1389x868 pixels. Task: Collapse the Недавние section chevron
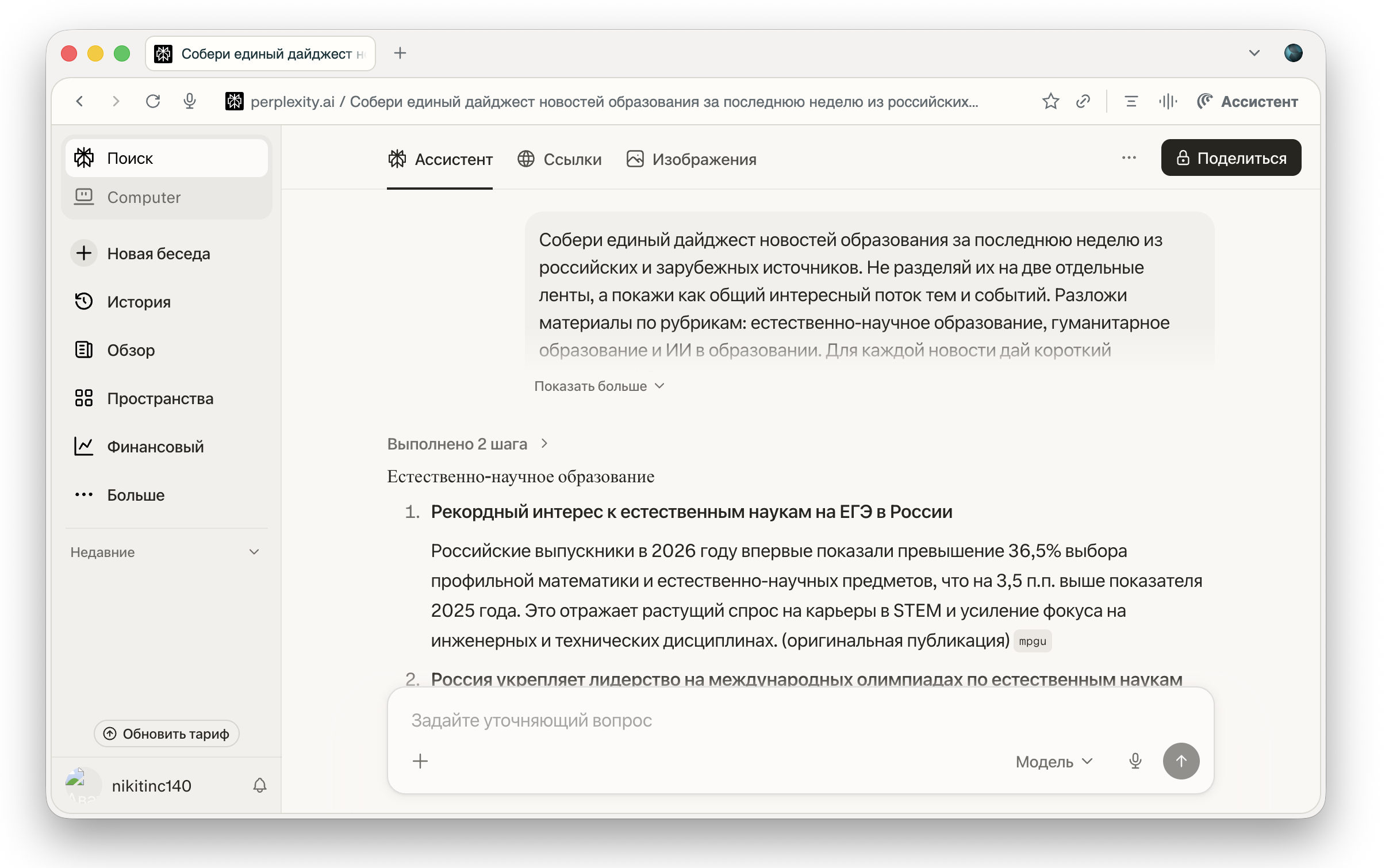[254, 552]
